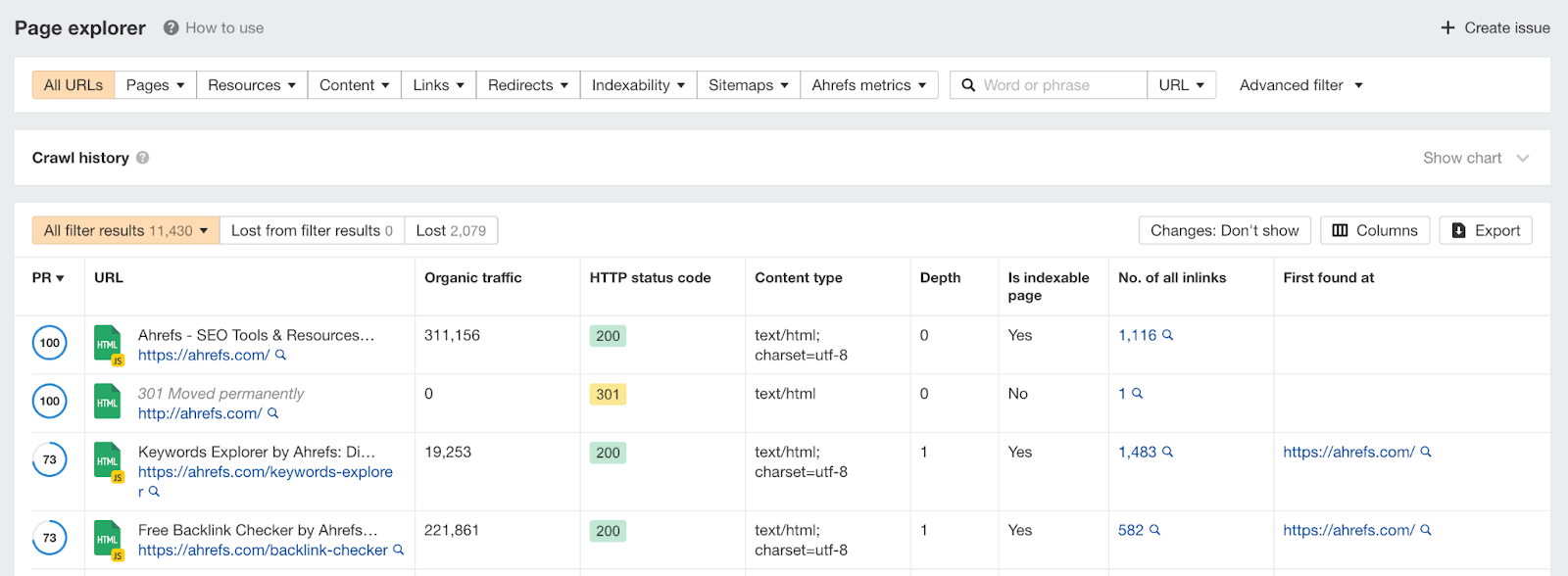
Task: Click the Crawl history help question mark
Action: click(x=142, y=158)
